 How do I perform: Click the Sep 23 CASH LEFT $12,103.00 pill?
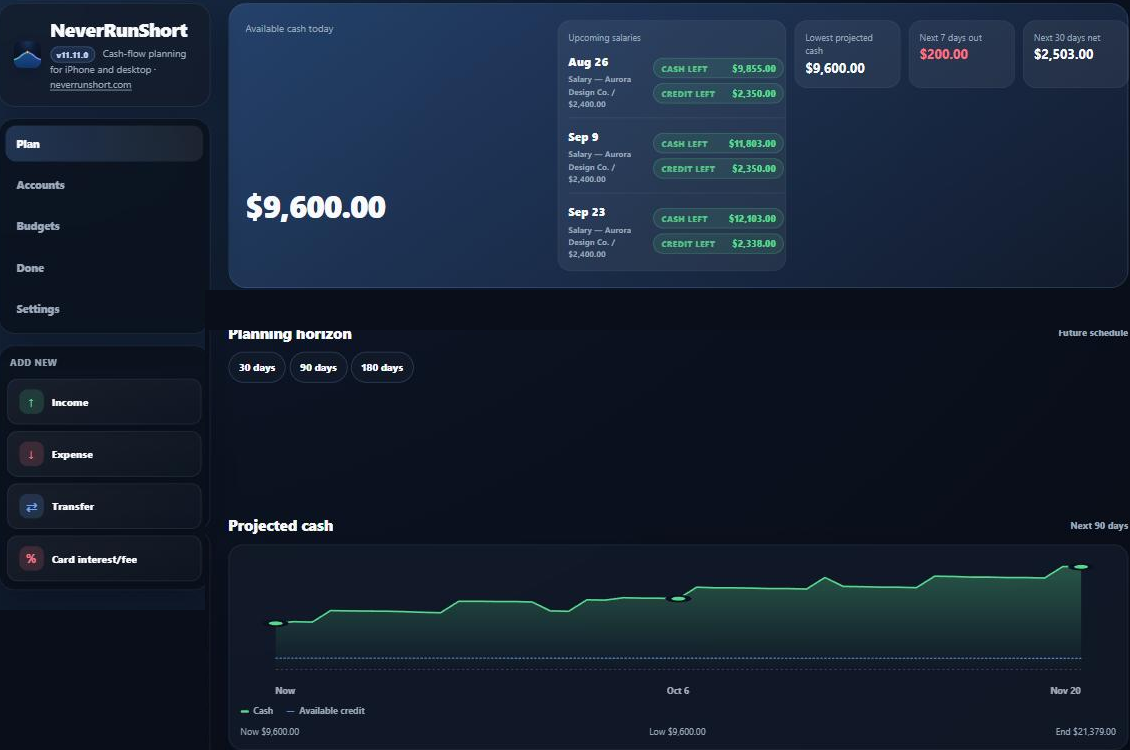point(719,218)
